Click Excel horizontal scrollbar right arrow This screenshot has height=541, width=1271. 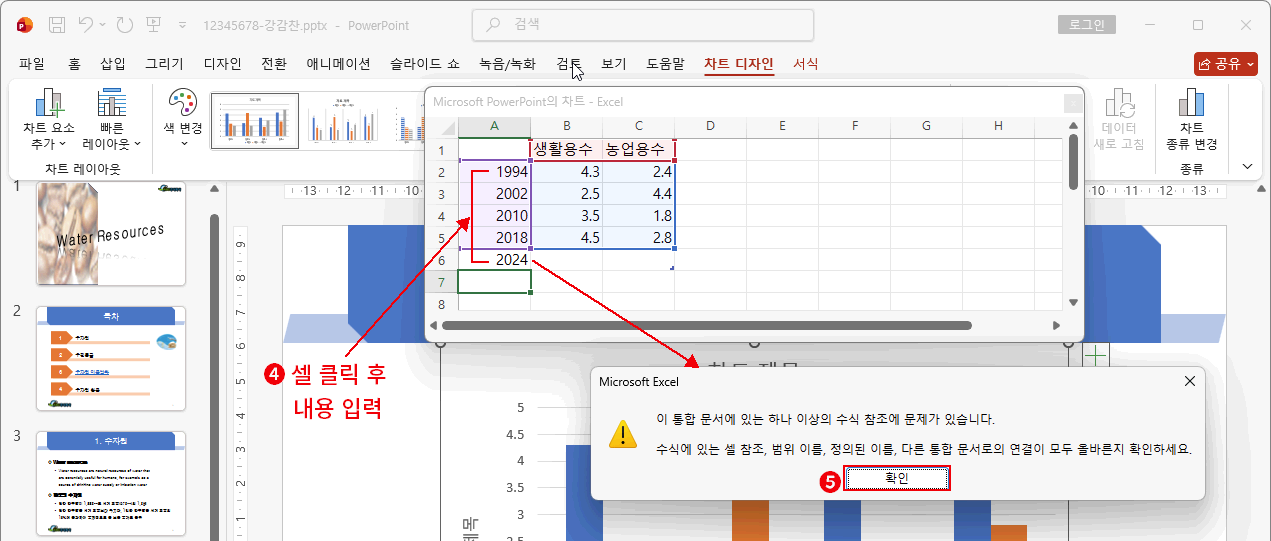click(x=1056, y=325)
